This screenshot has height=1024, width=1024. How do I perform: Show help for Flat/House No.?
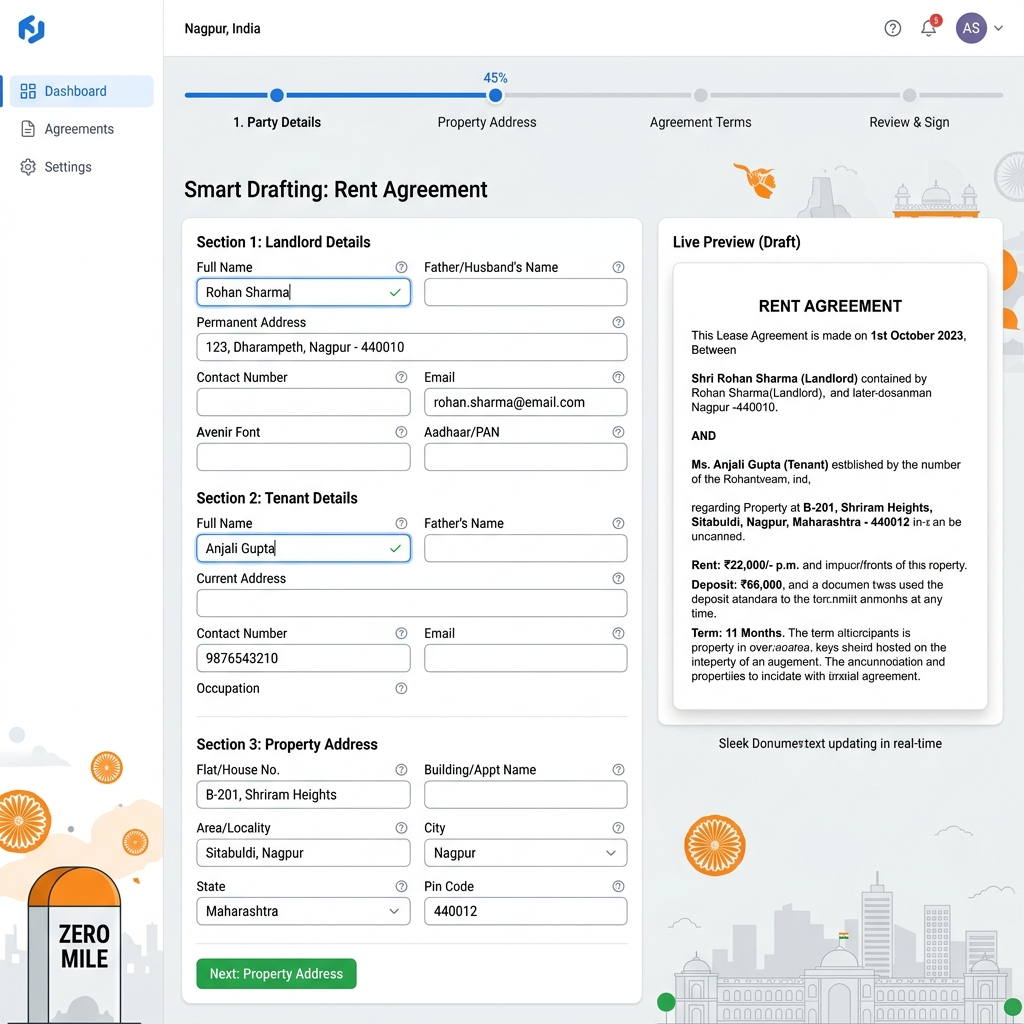(x=401, y=769)
